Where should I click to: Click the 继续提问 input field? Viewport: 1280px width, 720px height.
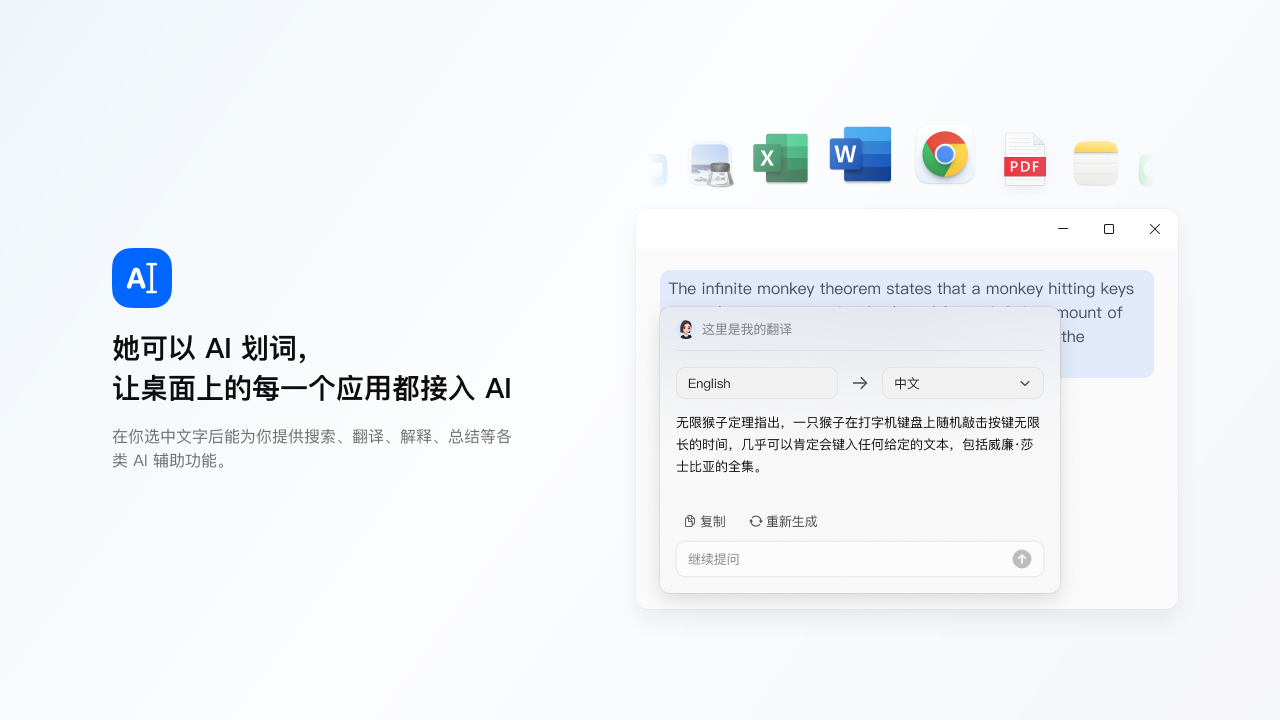click(850, 559)
